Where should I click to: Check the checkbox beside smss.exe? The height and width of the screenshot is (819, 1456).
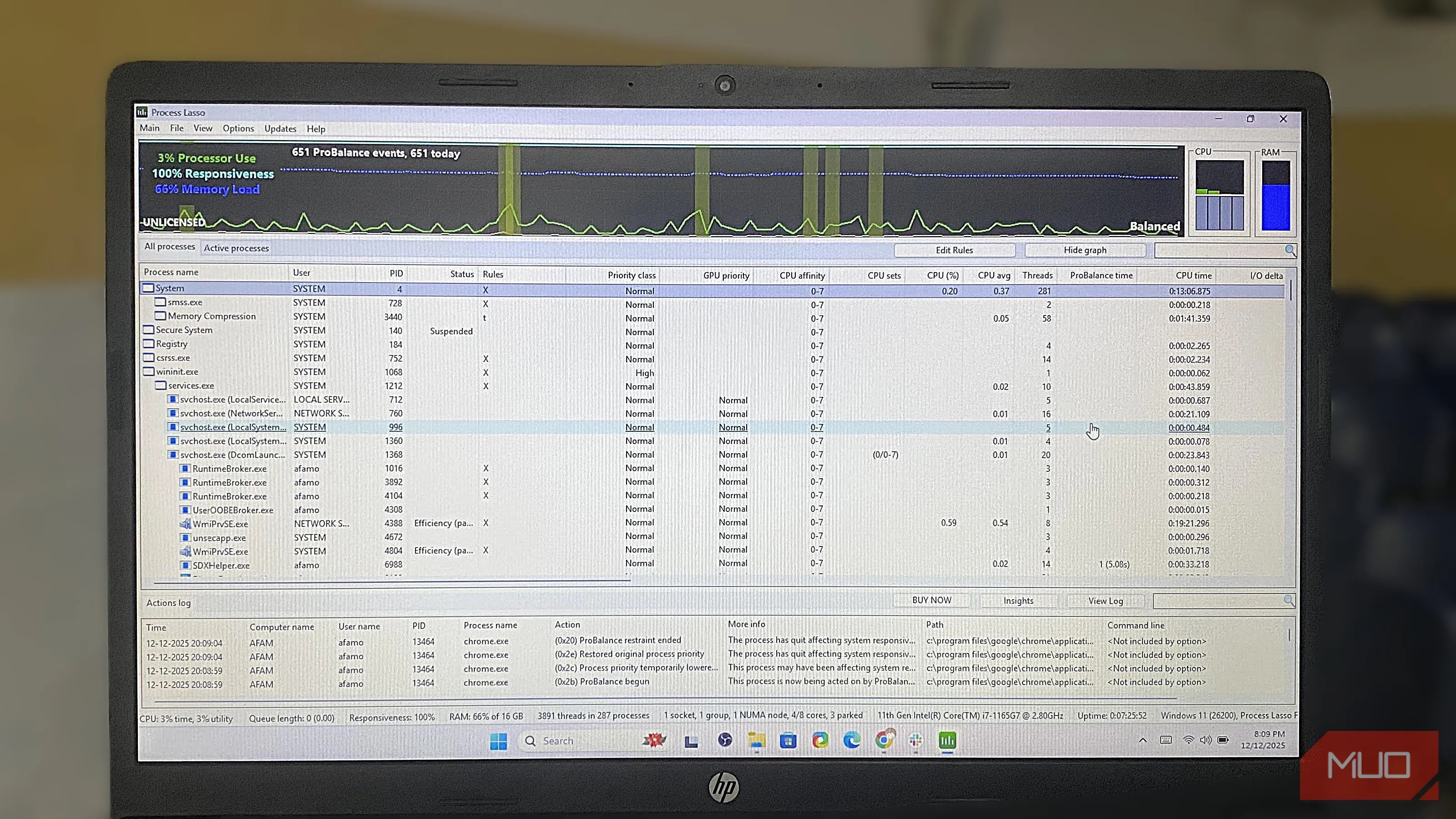(x=160, y=302)
